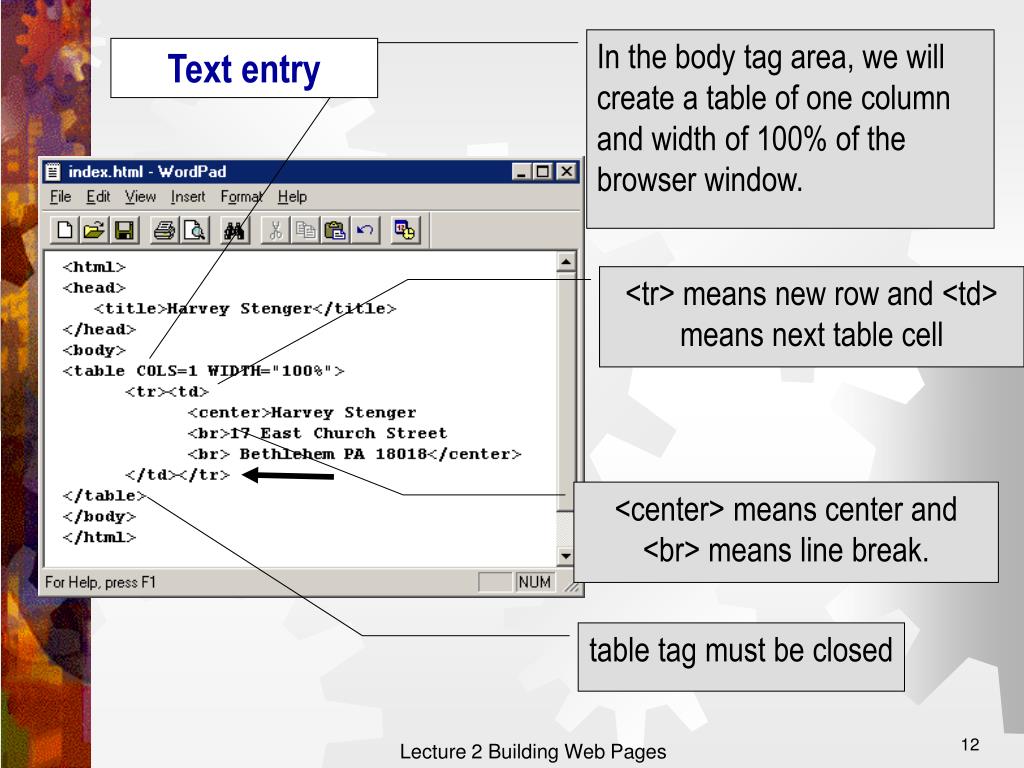Click the NUM indicator in status bar

[x=534, y=582]
